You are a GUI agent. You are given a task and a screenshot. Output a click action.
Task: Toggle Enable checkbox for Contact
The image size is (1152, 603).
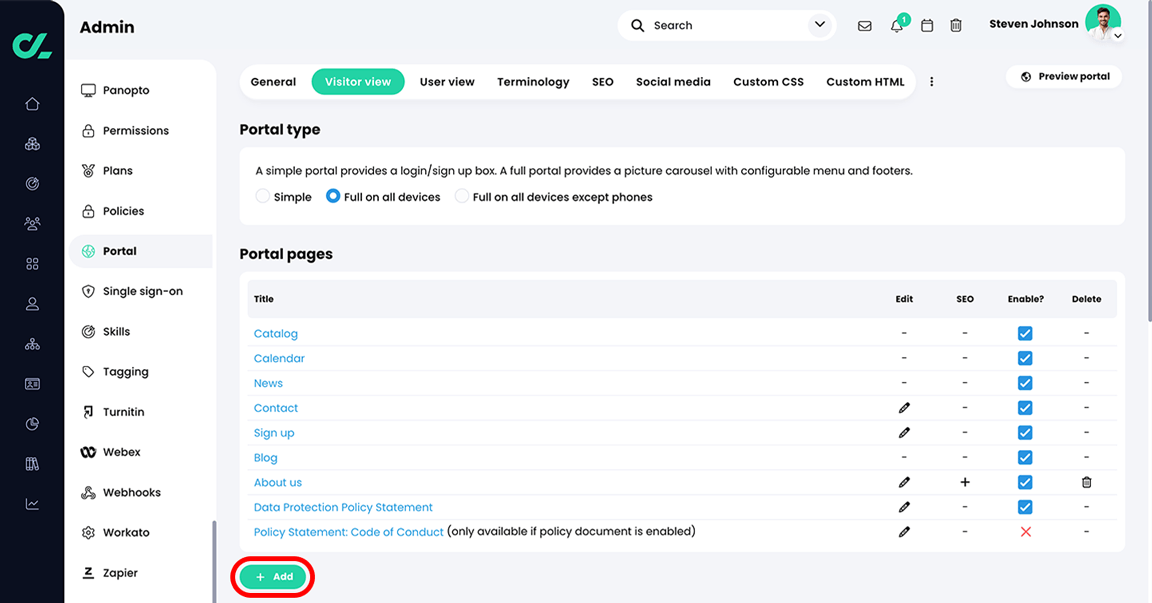pos(1025,408)
